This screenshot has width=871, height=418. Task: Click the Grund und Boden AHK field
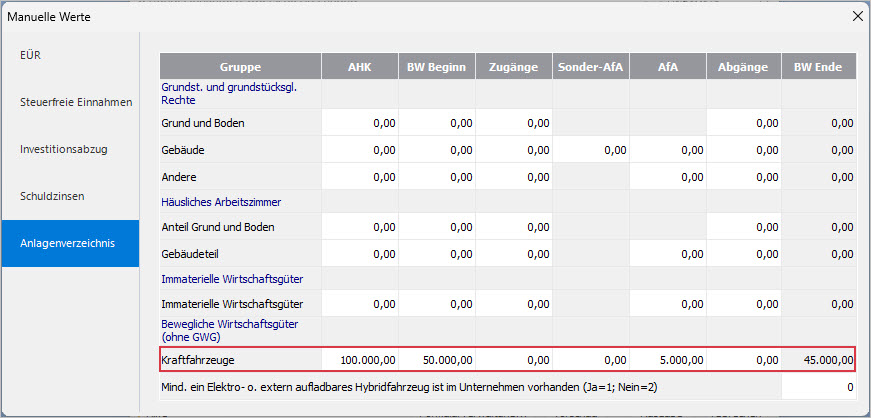pyautogui.click(x=359, y=123)
